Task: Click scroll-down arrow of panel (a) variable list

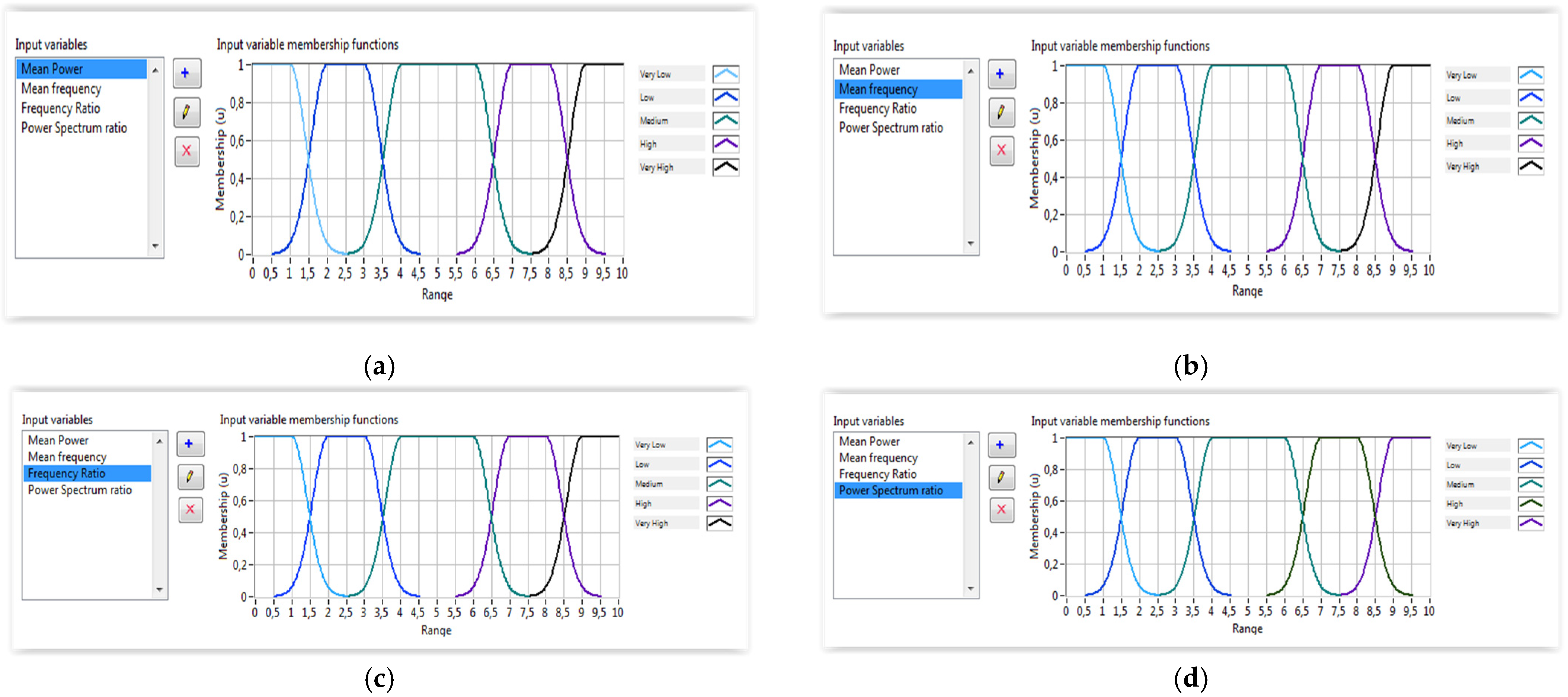Action: tap(156, 246)
